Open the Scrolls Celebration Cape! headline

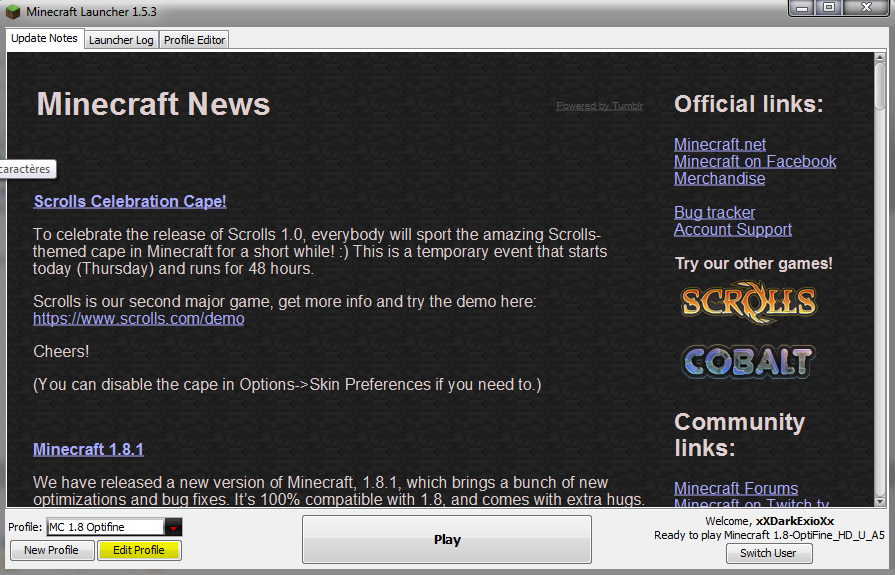130,201
